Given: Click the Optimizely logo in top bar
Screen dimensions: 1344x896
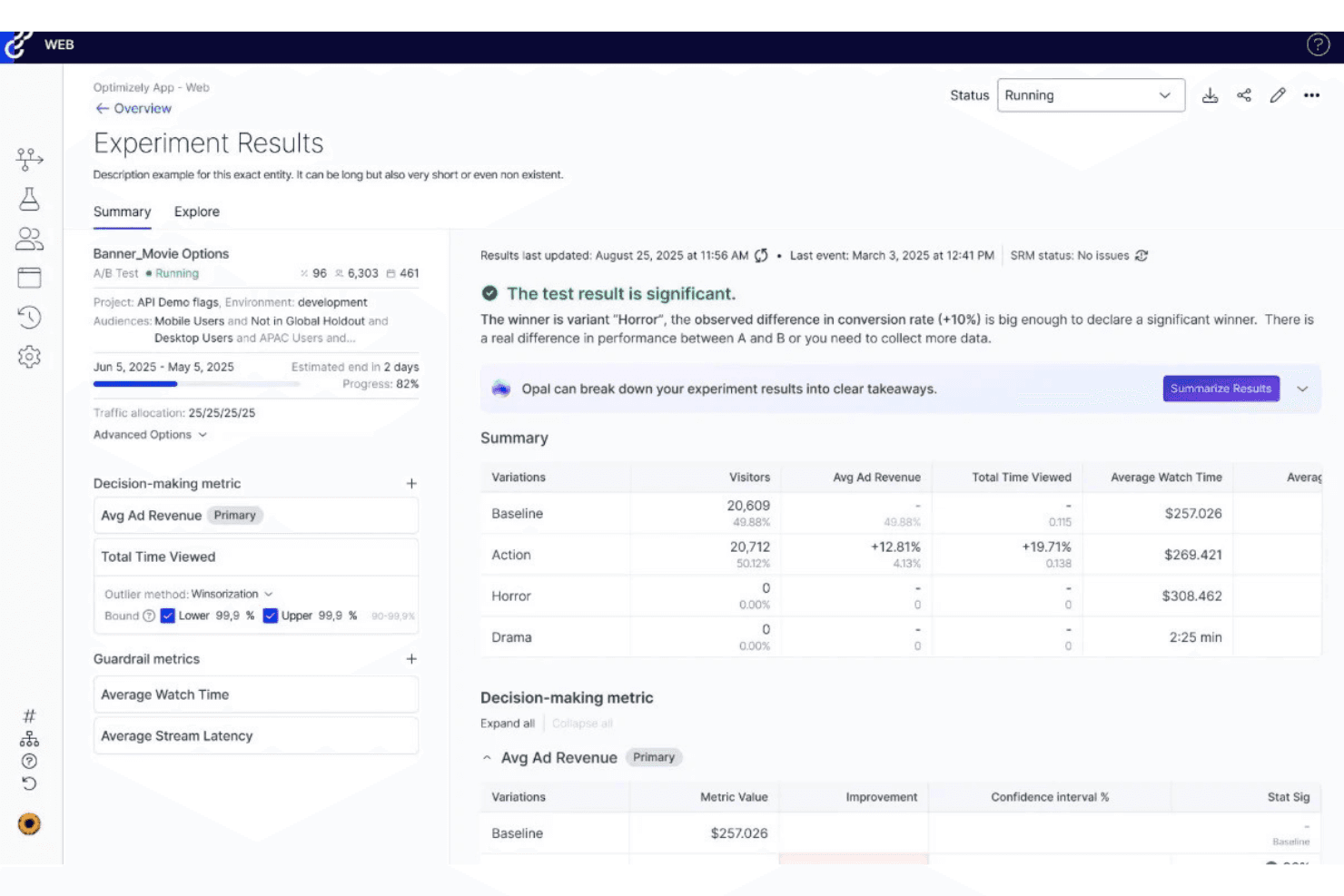Looking at the screenshot, I should 18,45.
